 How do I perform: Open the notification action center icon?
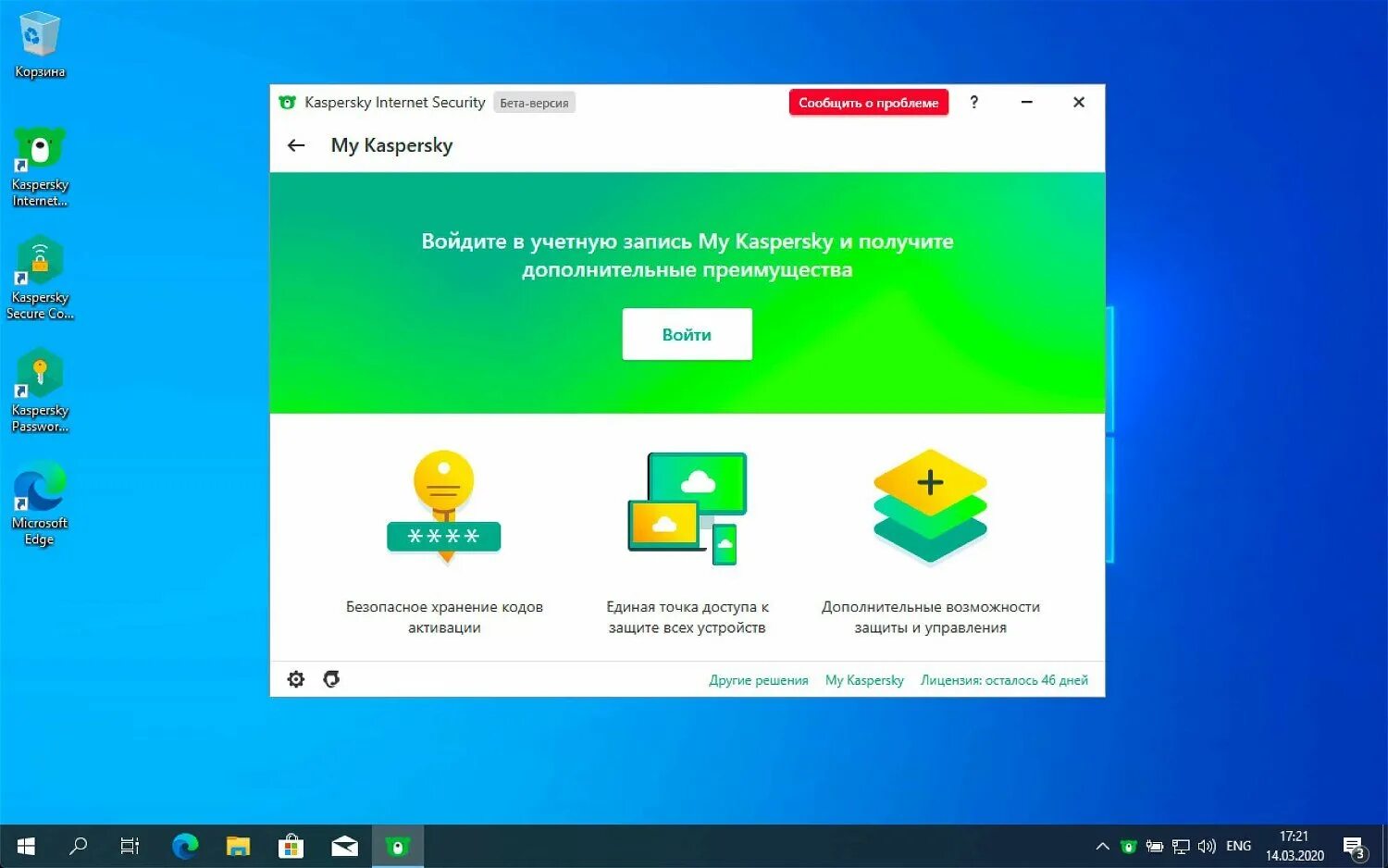click(1355, 847)
